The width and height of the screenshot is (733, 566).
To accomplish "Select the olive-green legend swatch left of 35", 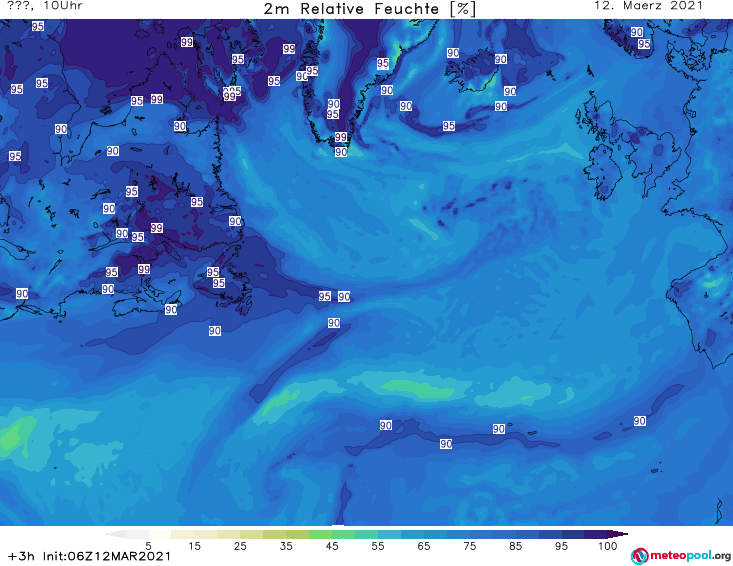I will tap(274, 534).
